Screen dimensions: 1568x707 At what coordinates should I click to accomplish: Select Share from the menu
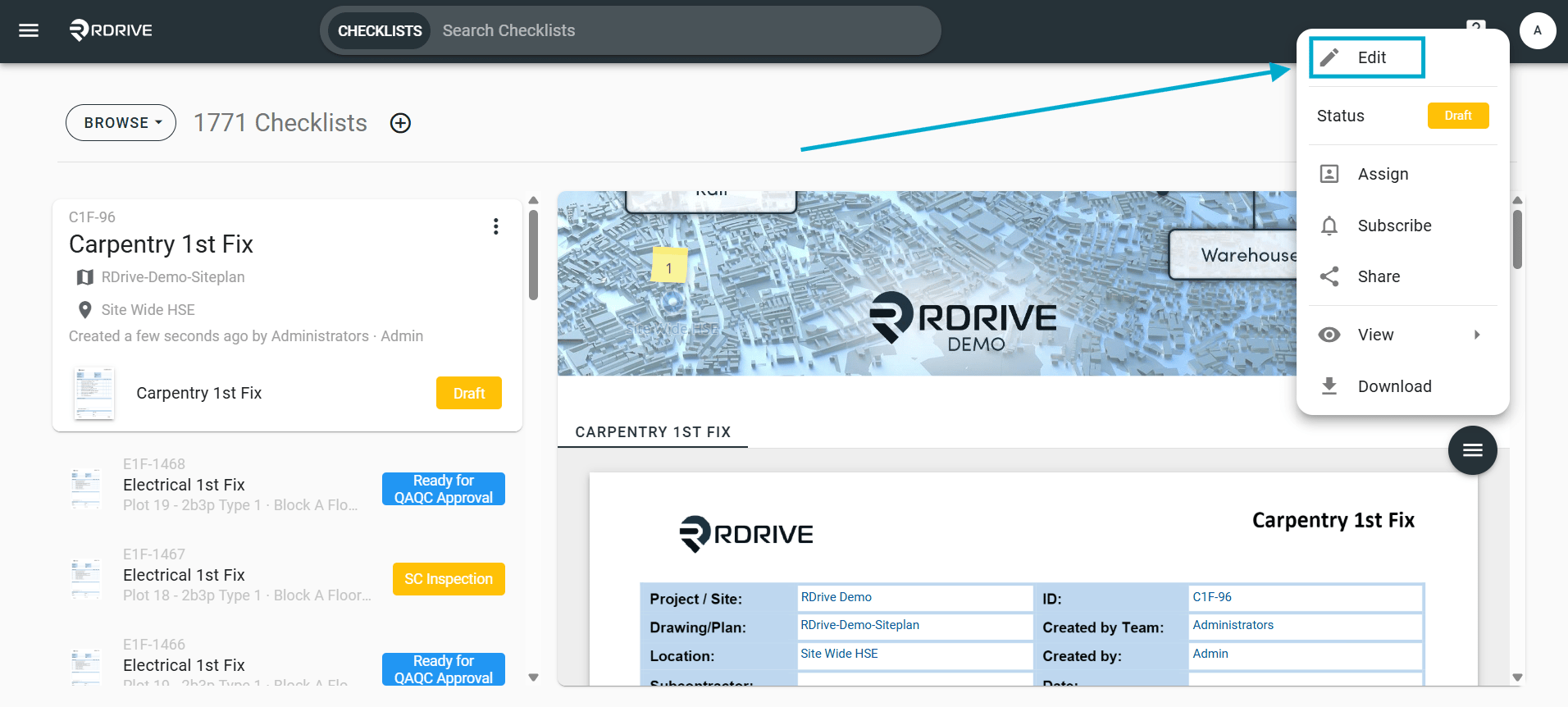tap(1403, 276)
